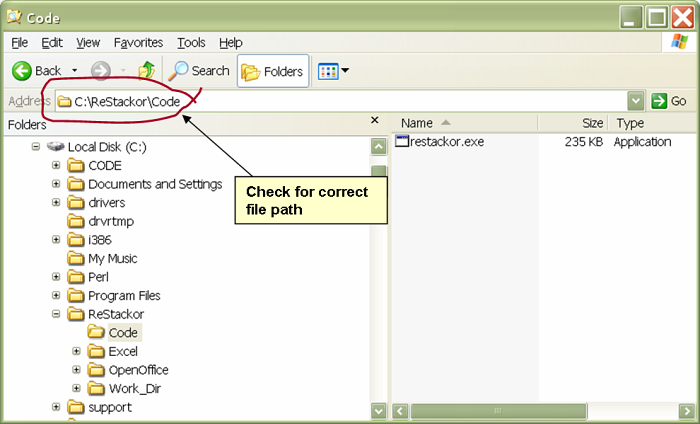Collapse the ReStackor folder node
This screenshot has width=700, height=424.
point(56,314)
